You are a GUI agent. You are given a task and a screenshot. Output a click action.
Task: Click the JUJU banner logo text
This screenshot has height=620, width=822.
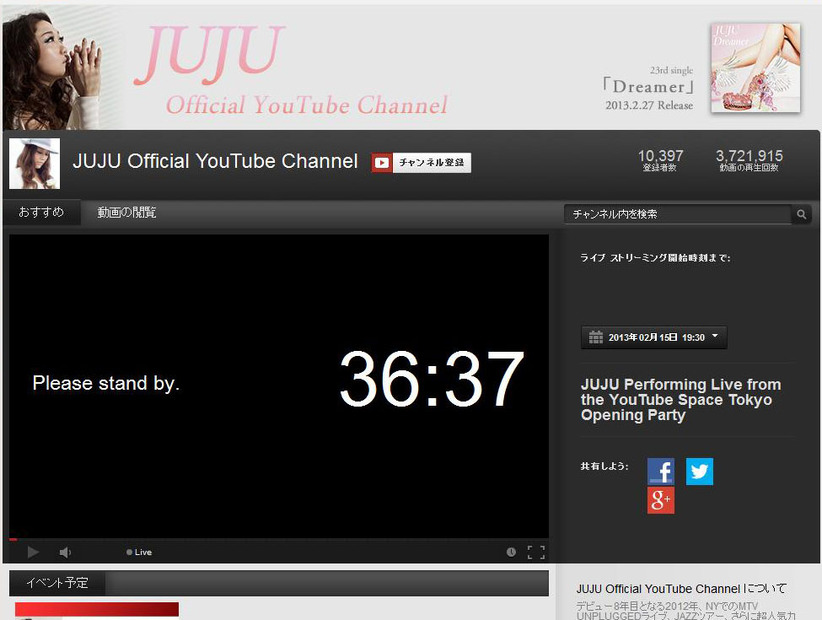210,55
